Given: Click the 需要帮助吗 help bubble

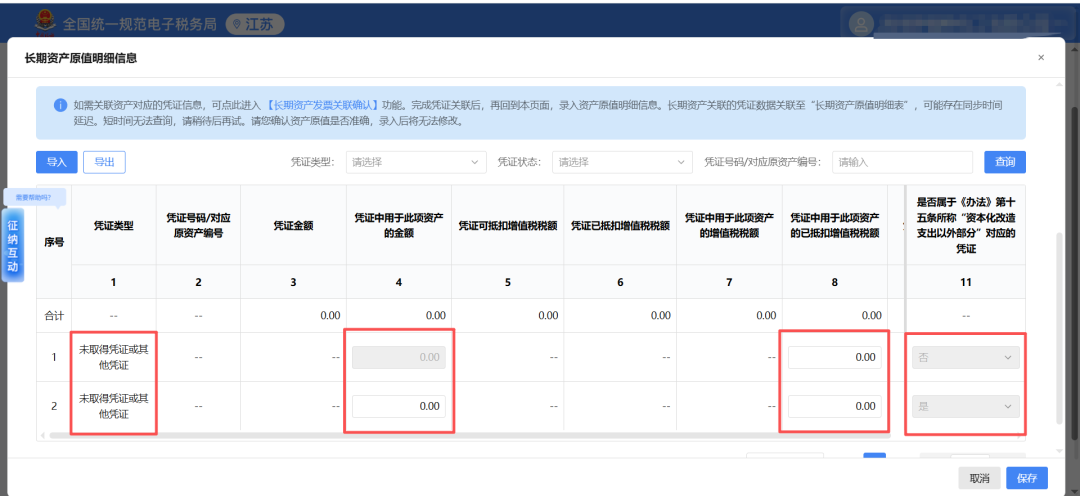Looking at the screenshot, I should pos(34,197).
